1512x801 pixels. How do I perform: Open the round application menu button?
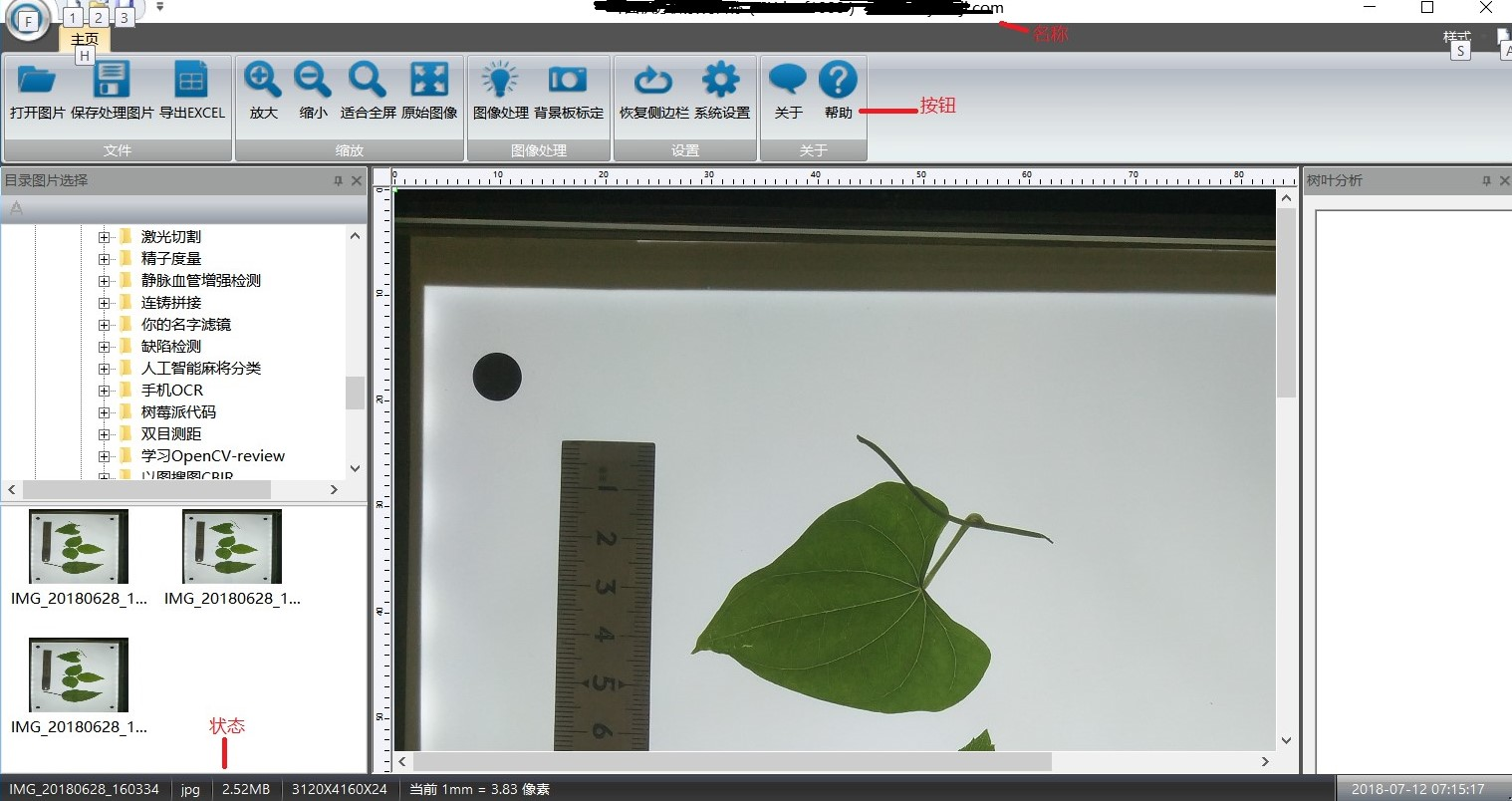tap(28, 21)
